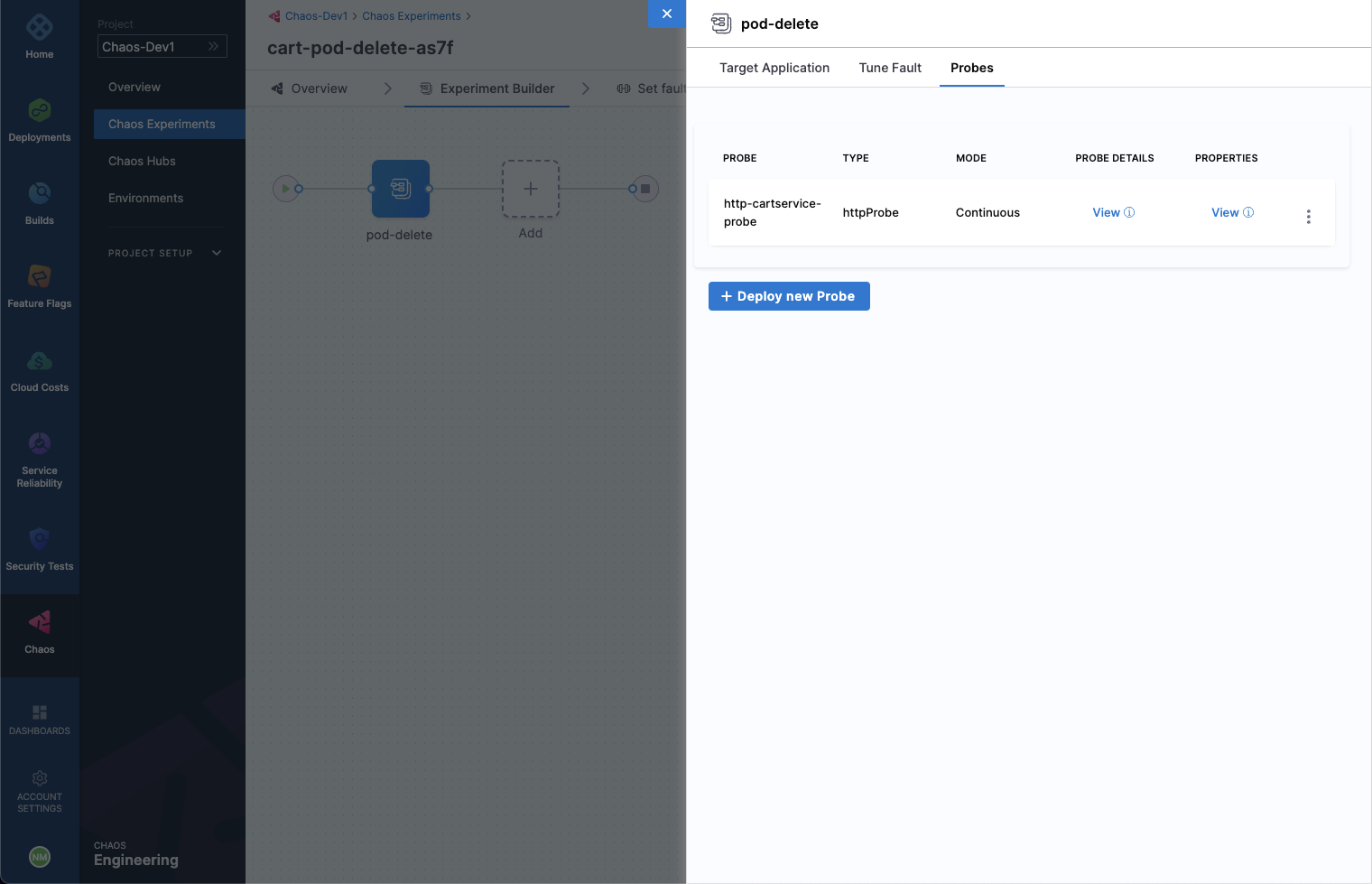View probe details for http-cartservice-probe
The width and height of the screenshot is (1372, 884).
coord(1107,212)
